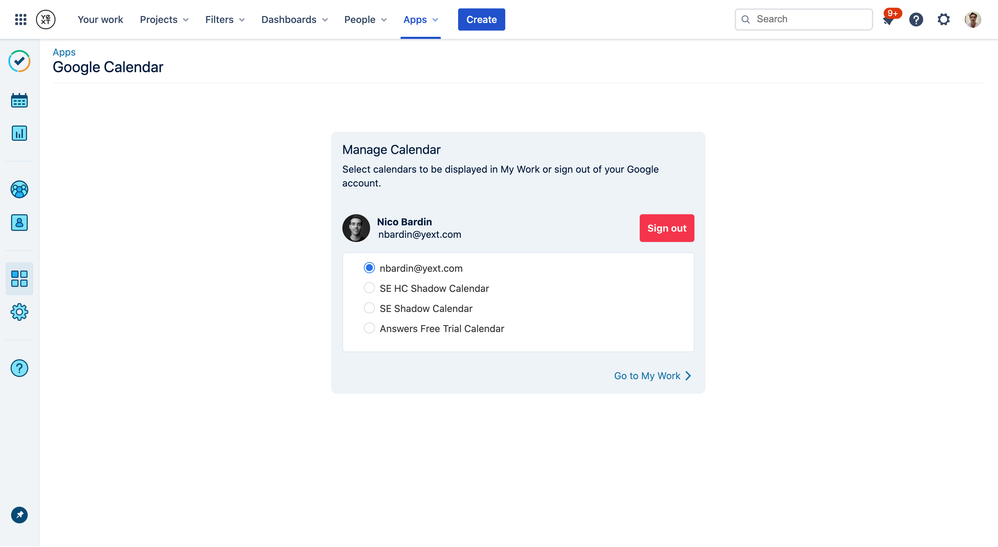Open the user badge icon in sidebar
This screenshot has height=547, width=998.
pos(19,222)
